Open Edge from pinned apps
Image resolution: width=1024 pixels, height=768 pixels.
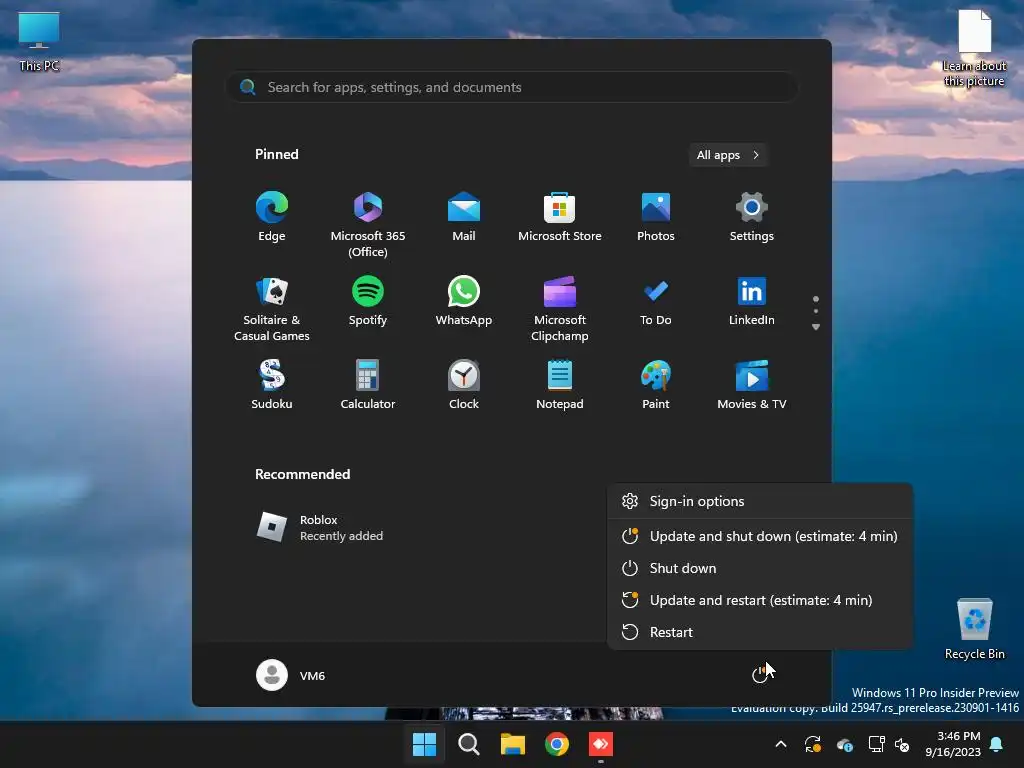point(272,217)
